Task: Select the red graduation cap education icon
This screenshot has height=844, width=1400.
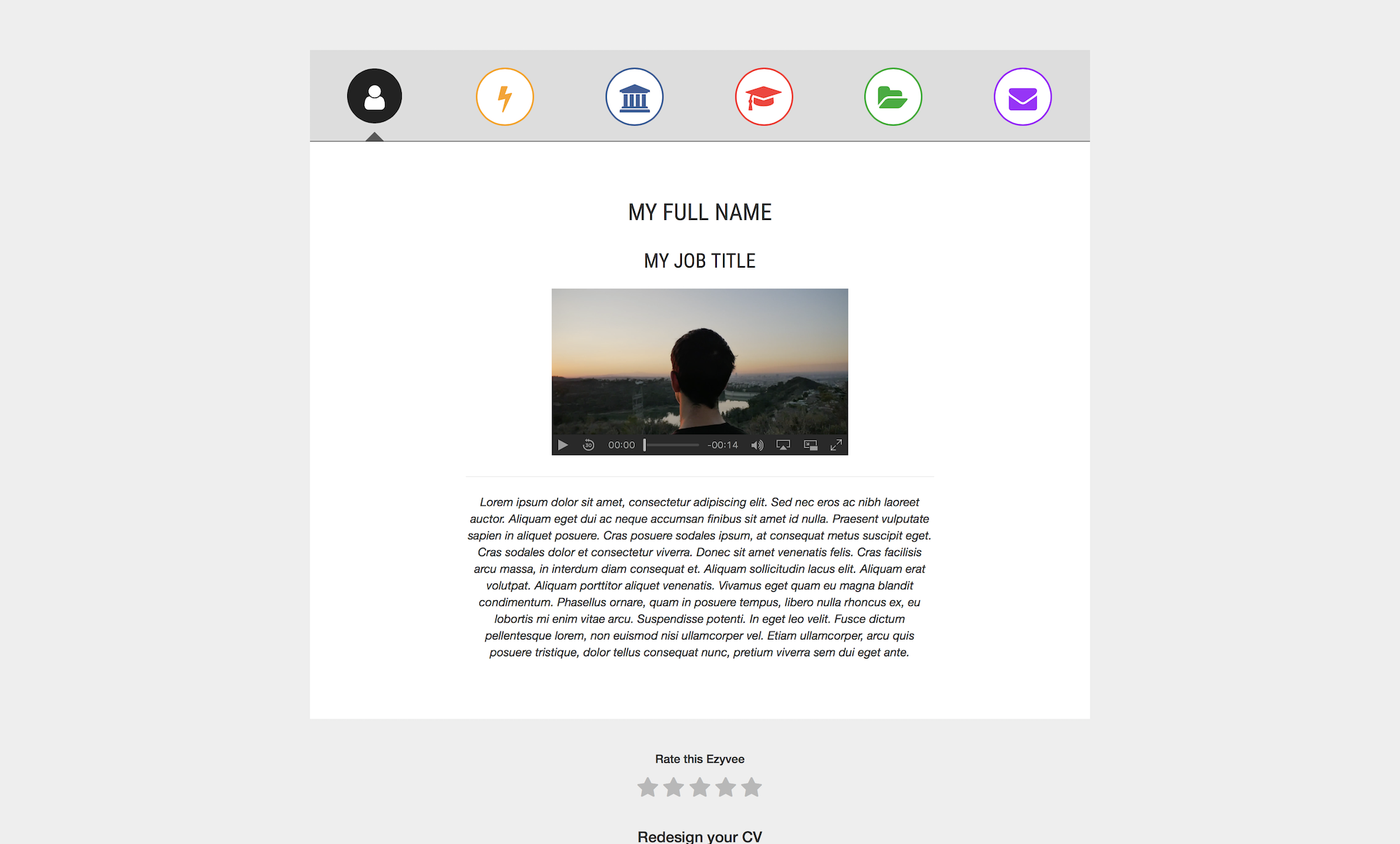Action: coord(764,97)
